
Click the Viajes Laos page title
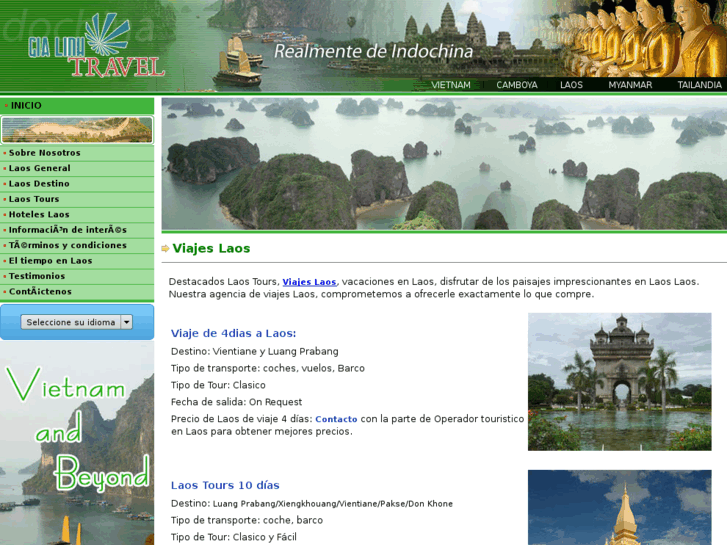[x=211, y=249]
